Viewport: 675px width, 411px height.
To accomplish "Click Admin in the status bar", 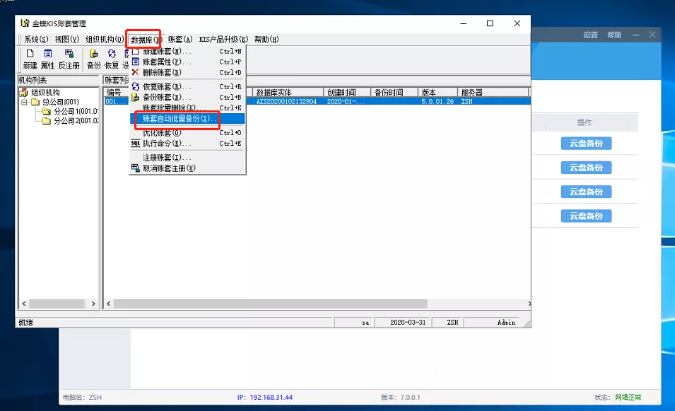I will (506, 322).
